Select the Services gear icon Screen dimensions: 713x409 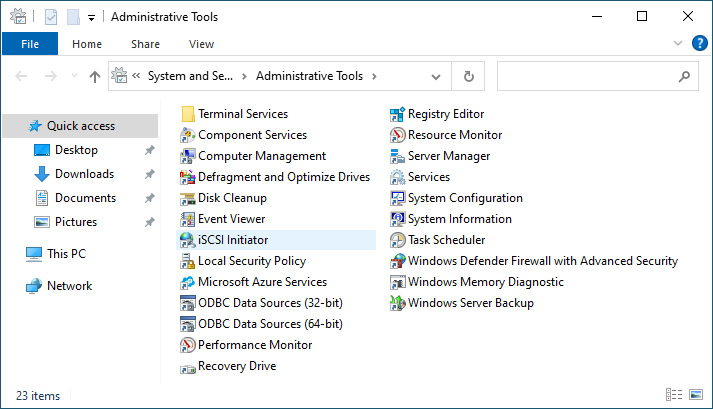pyautogui.click(x=397, y=177)
